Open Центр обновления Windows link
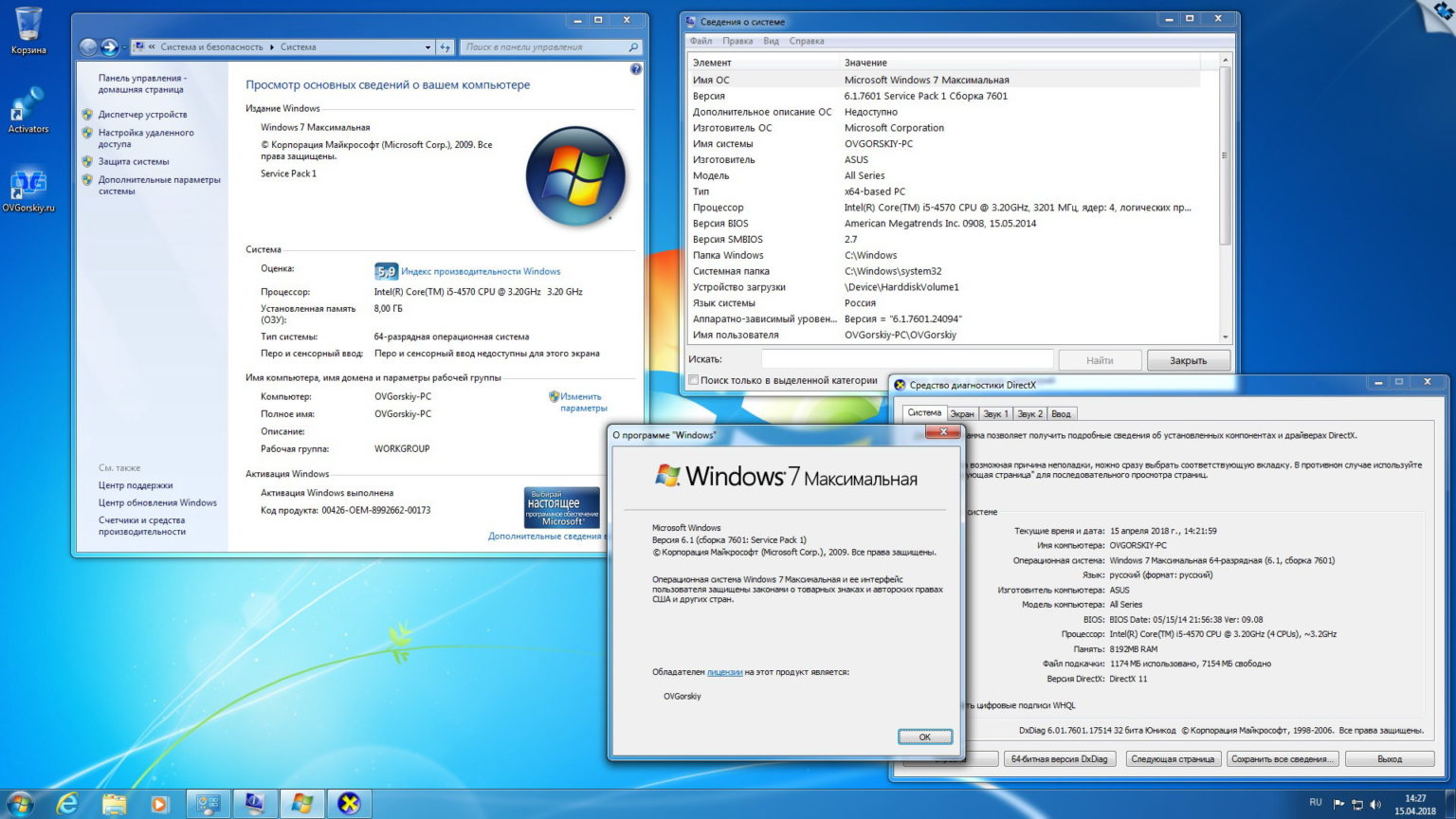Viewport: 1456px width, 819px height. tap(157, 502)
